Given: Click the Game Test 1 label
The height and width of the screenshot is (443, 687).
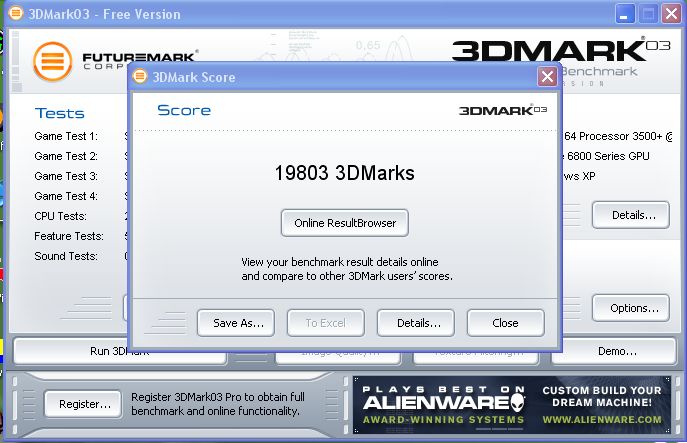Looking at the screenshot, I should [x=66, y=136].
